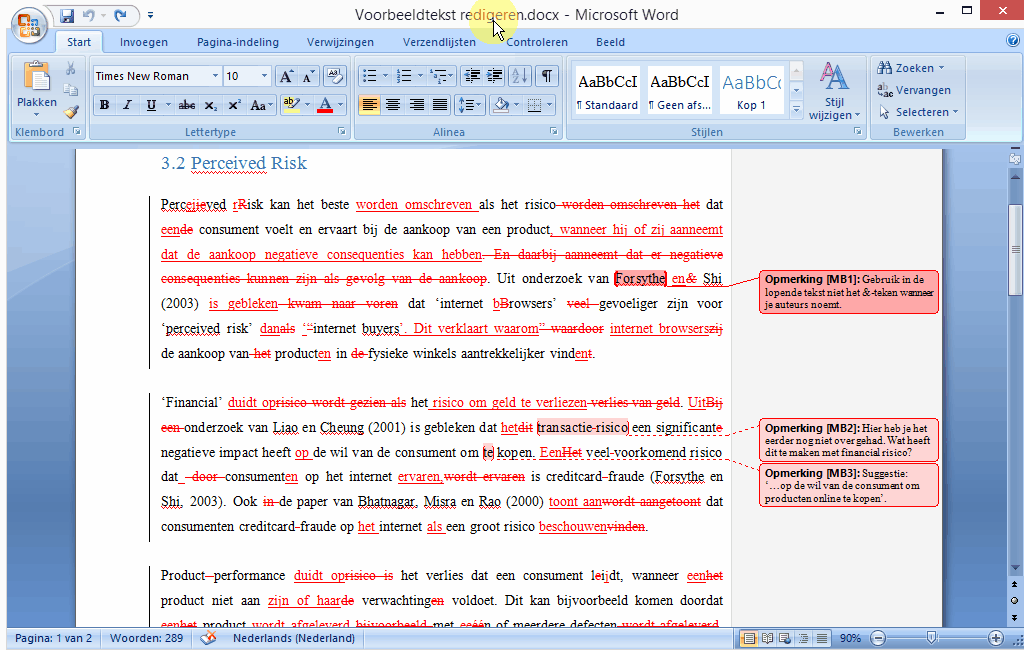Click Vervangen to replace text
The height and width of the screenshot is (650, 1024).
914,90
